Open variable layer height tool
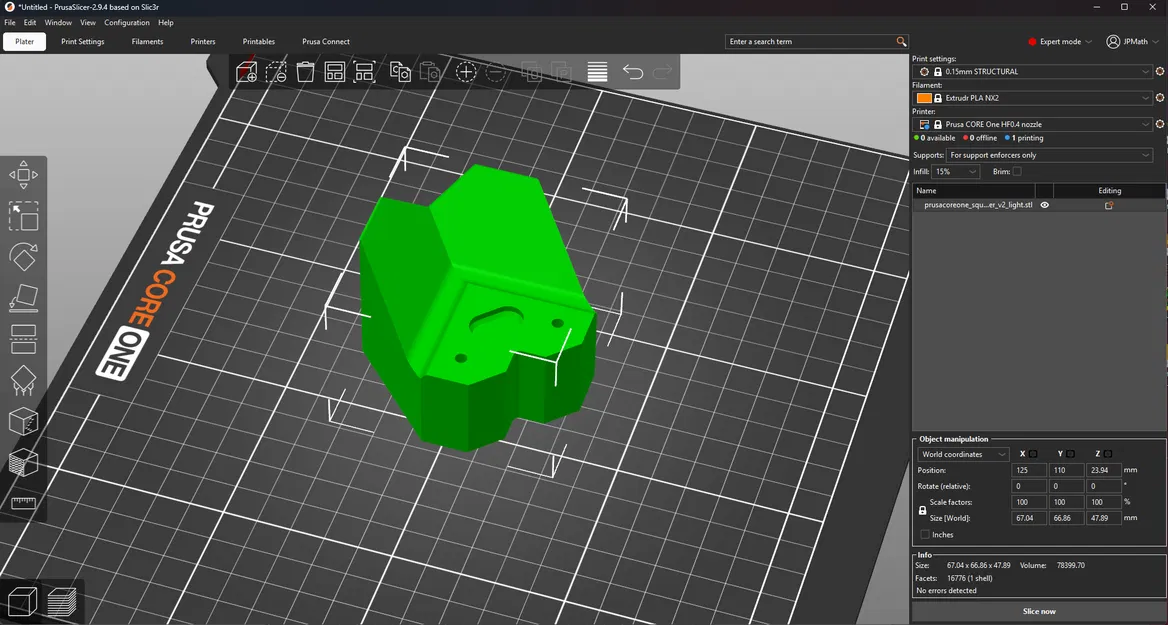The height and width of the screenshot is (625, 1168). [597, 72]
